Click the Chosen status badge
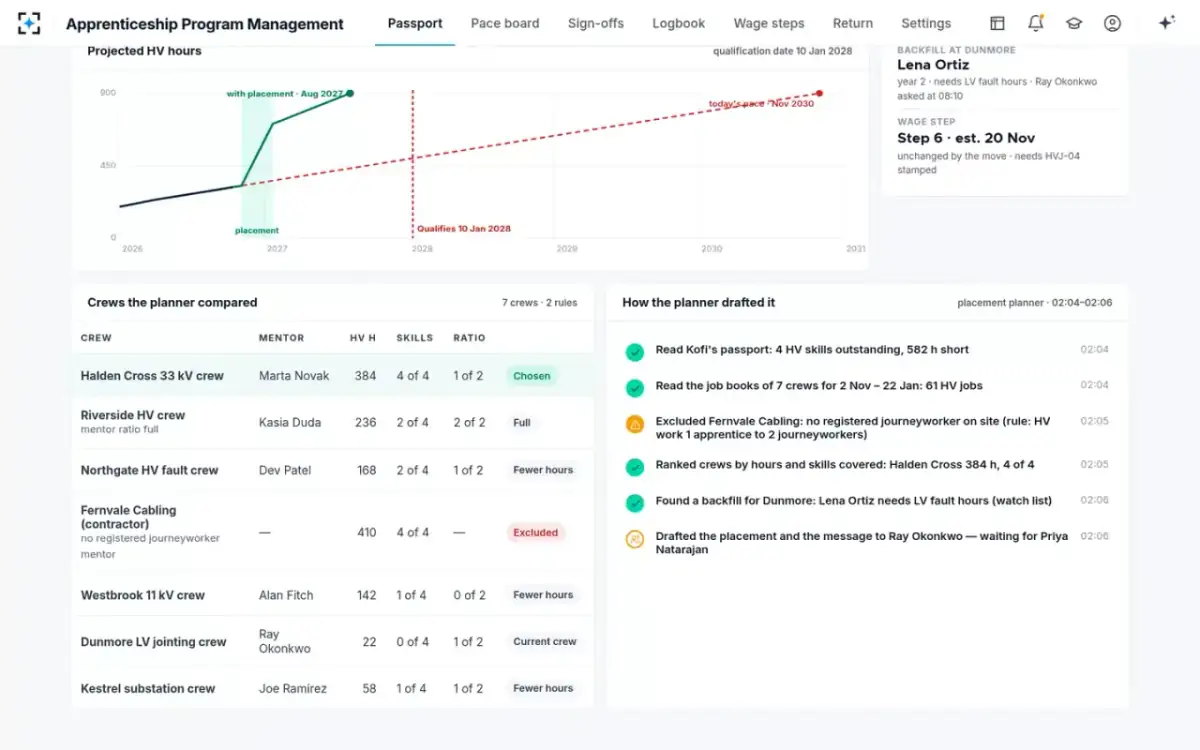Viewport: 1200px width, 750px height. point(531,376)
